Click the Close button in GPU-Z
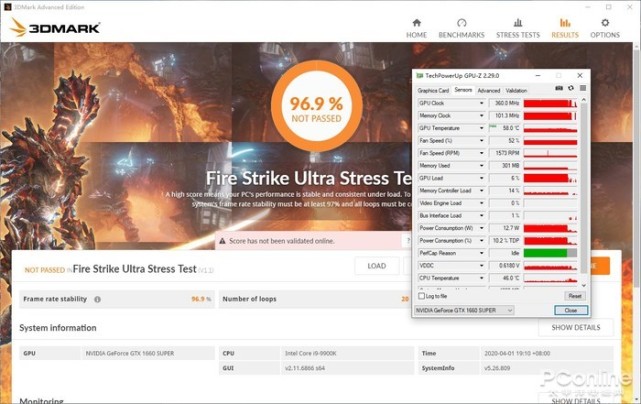The height and width of the screenshot is (404, 641). point(571,310)
